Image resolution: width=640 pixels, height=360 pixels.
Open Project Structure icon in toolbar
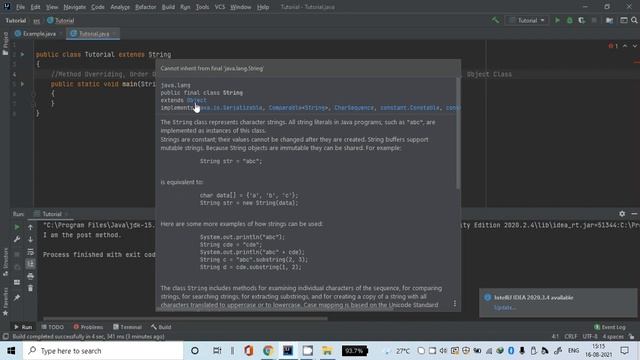point(609,20)
